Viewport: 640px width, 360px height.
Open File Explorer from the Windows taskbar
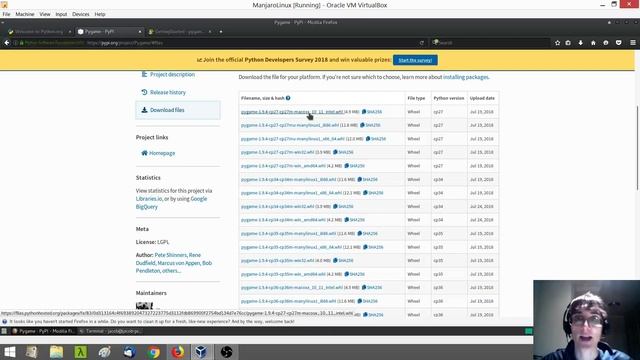[x=56, y=352]
